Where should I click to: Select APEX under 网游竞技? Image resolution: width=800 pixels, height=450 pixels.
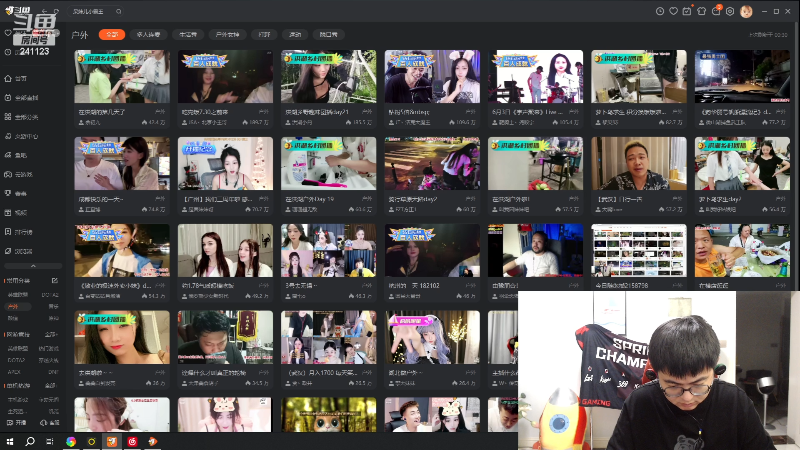tap(14, 372)
